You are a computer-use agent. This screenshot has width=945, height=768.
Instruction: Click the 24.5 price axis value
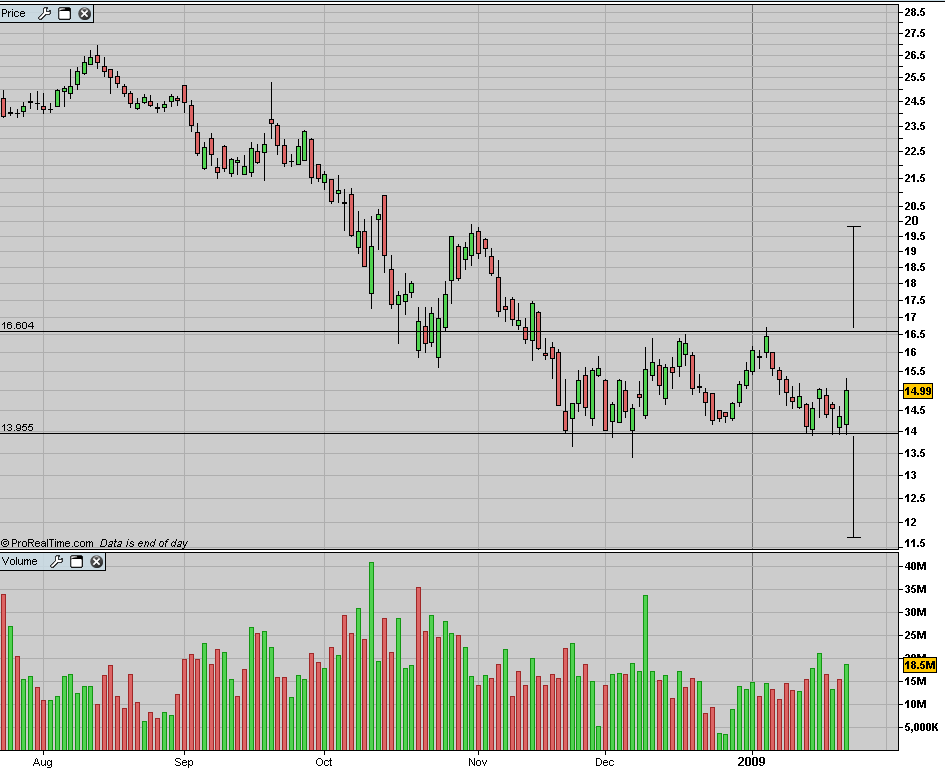pyautogui.click(x=915, y=101)
